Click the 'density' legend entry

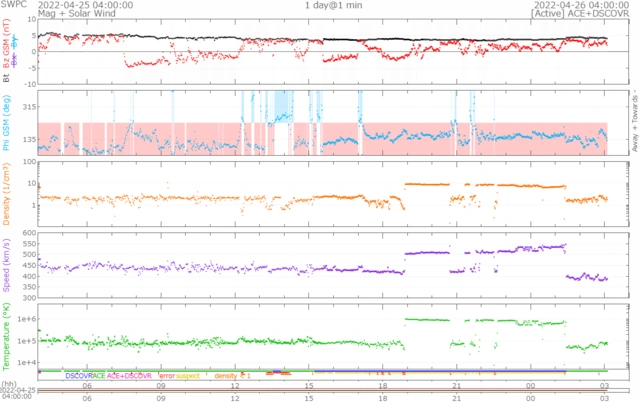pyautogui.click(x=226, y=376)
